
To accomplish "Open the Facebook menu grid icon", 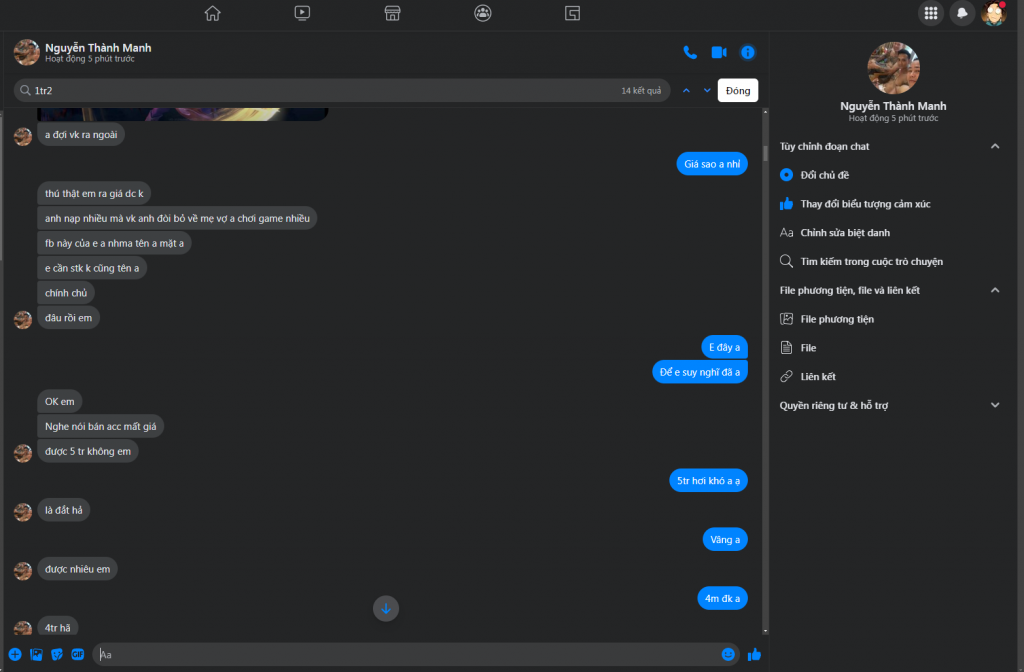I will [x=931, y=13].
